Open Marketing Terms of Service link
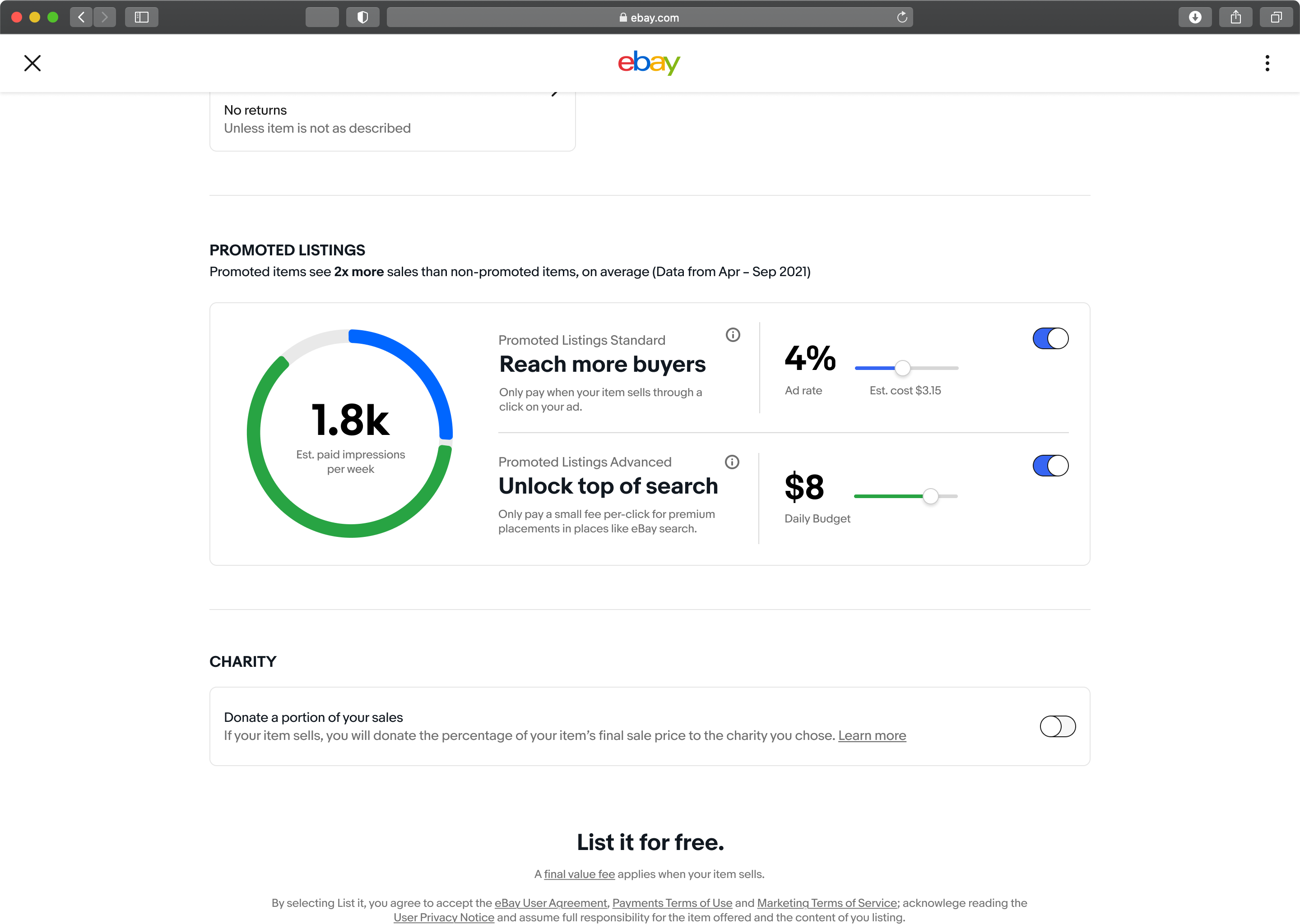 click(827, 903)
